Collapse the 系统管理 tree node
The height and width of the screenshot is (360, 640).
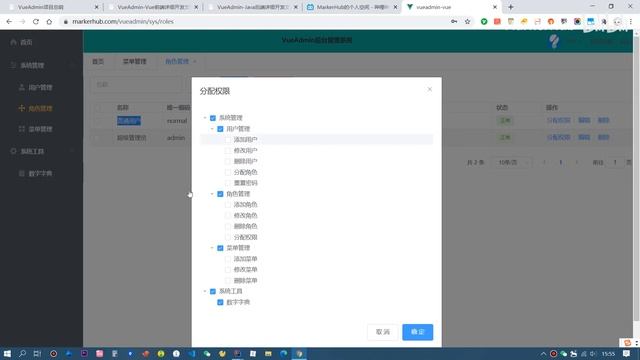click(205, 118)
